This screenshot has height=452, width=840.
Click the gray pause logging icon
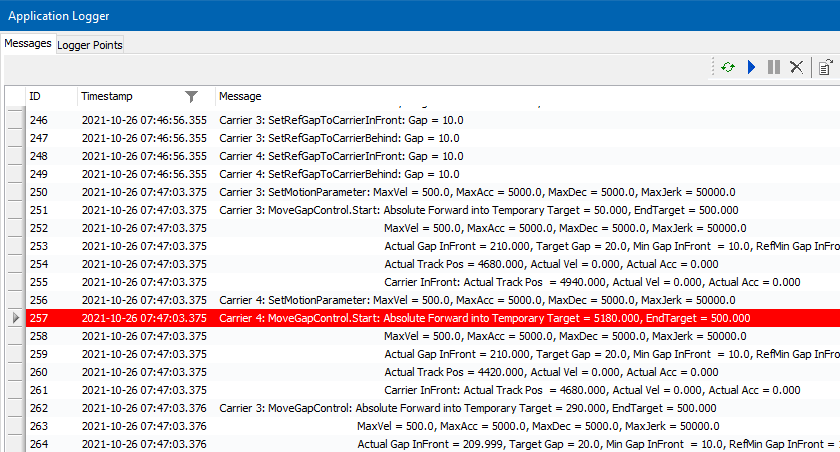click(773, 67)
